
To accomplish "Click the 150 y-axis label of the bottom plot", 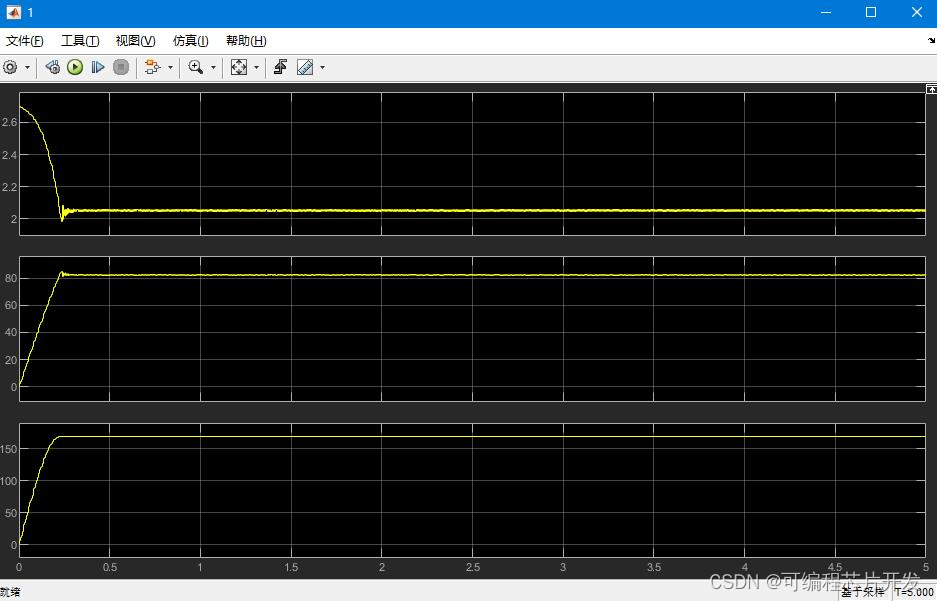I will (x=9, y=449).
